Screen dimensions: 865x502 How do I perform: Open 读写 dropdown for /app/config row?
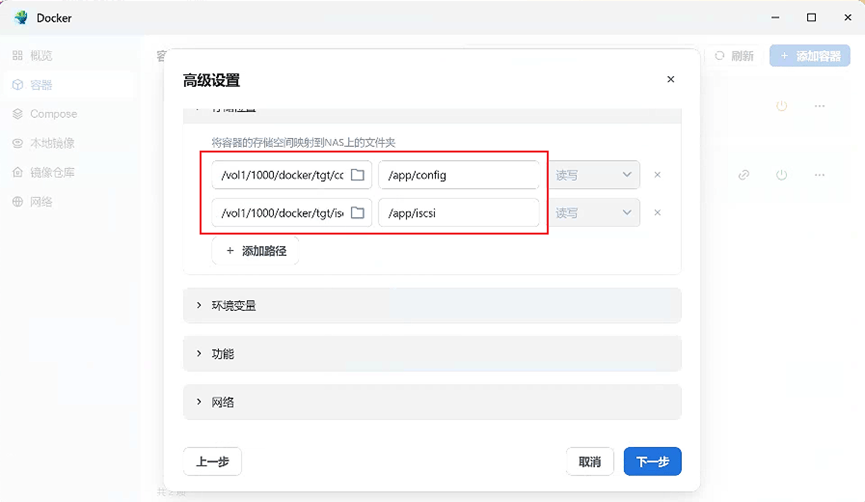tap(594, 175)
